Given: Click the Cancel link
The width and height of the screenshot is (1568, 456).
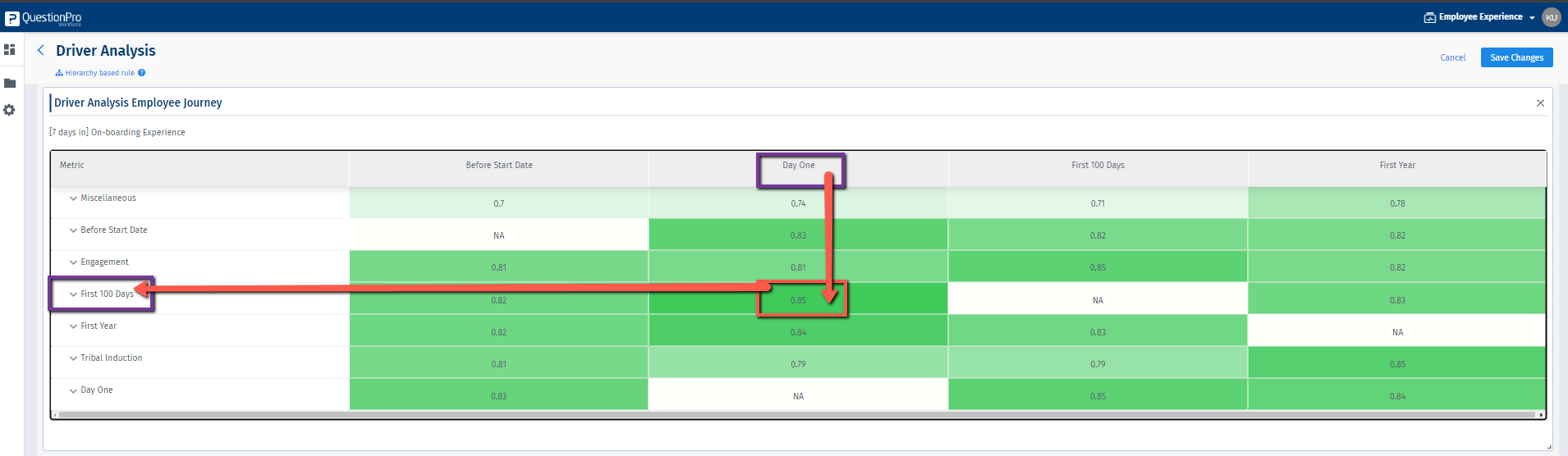Looking at the screenshot, I should tap(1452, 57).
